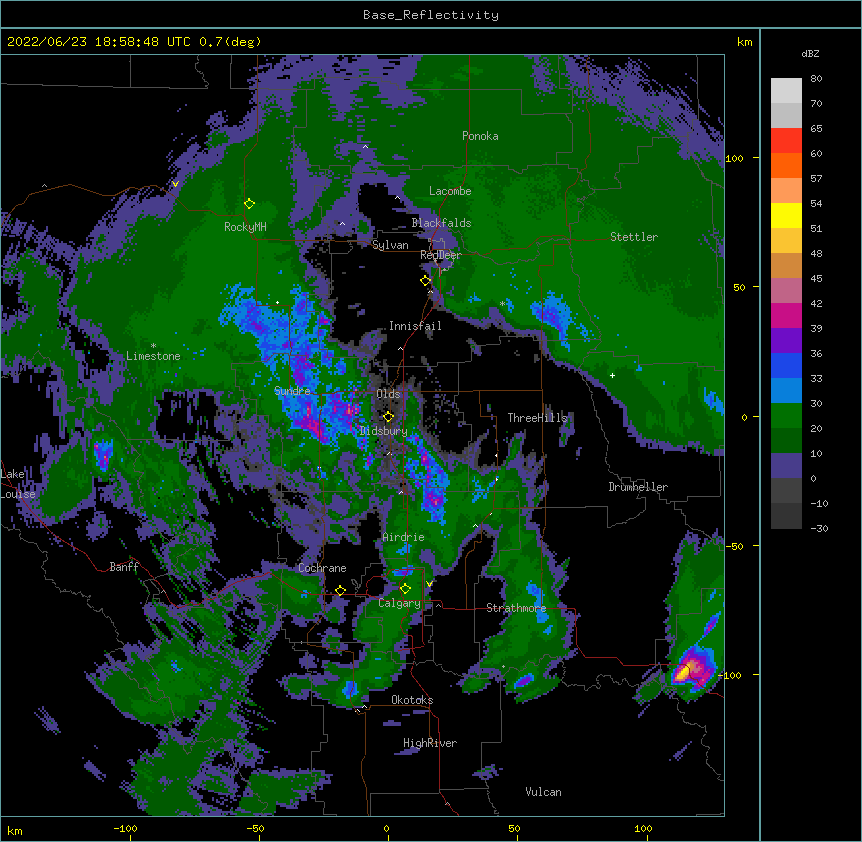This screenshot has width=862, height=842.
Task: Click the RedDeer city label
Action: click(440, 255)
